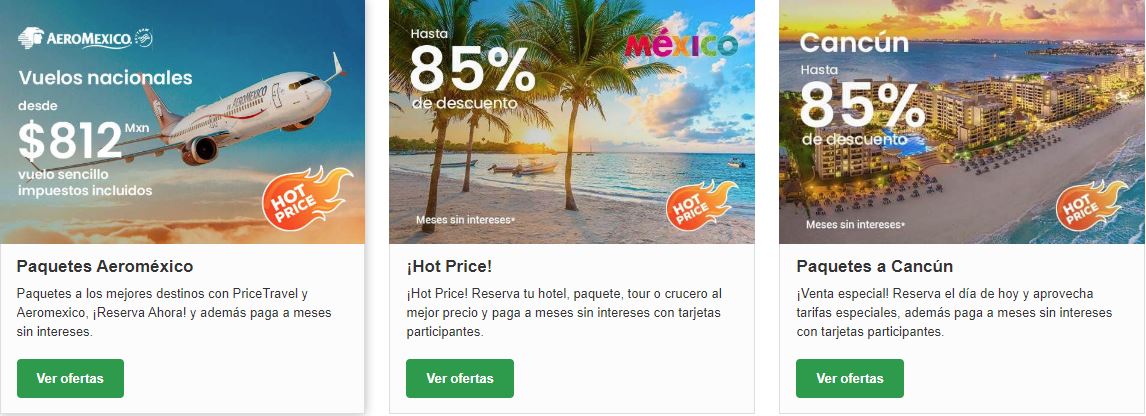Click the Aeromexico logo on the first banner

pyautogui.click(x=75, y=38)
